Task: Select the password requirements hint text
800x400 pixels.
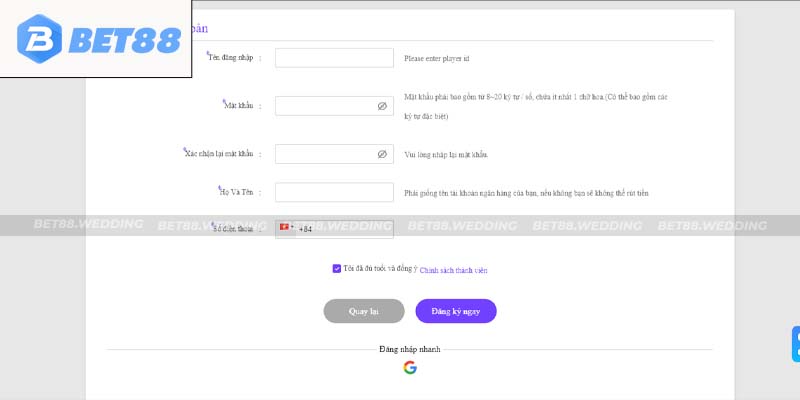Action: pos(536,107)
